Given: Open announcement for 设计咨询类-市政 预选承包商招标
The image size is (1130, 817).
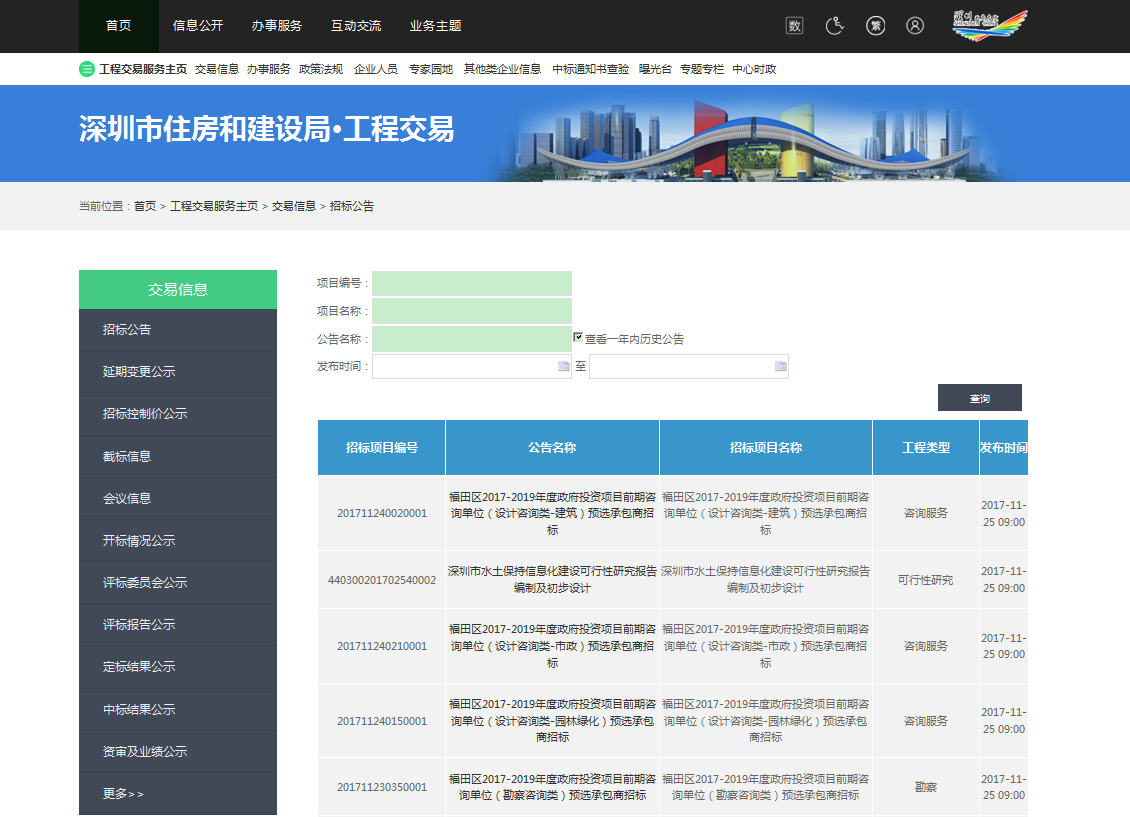Looking at the screenshot, I should point(552,646).
